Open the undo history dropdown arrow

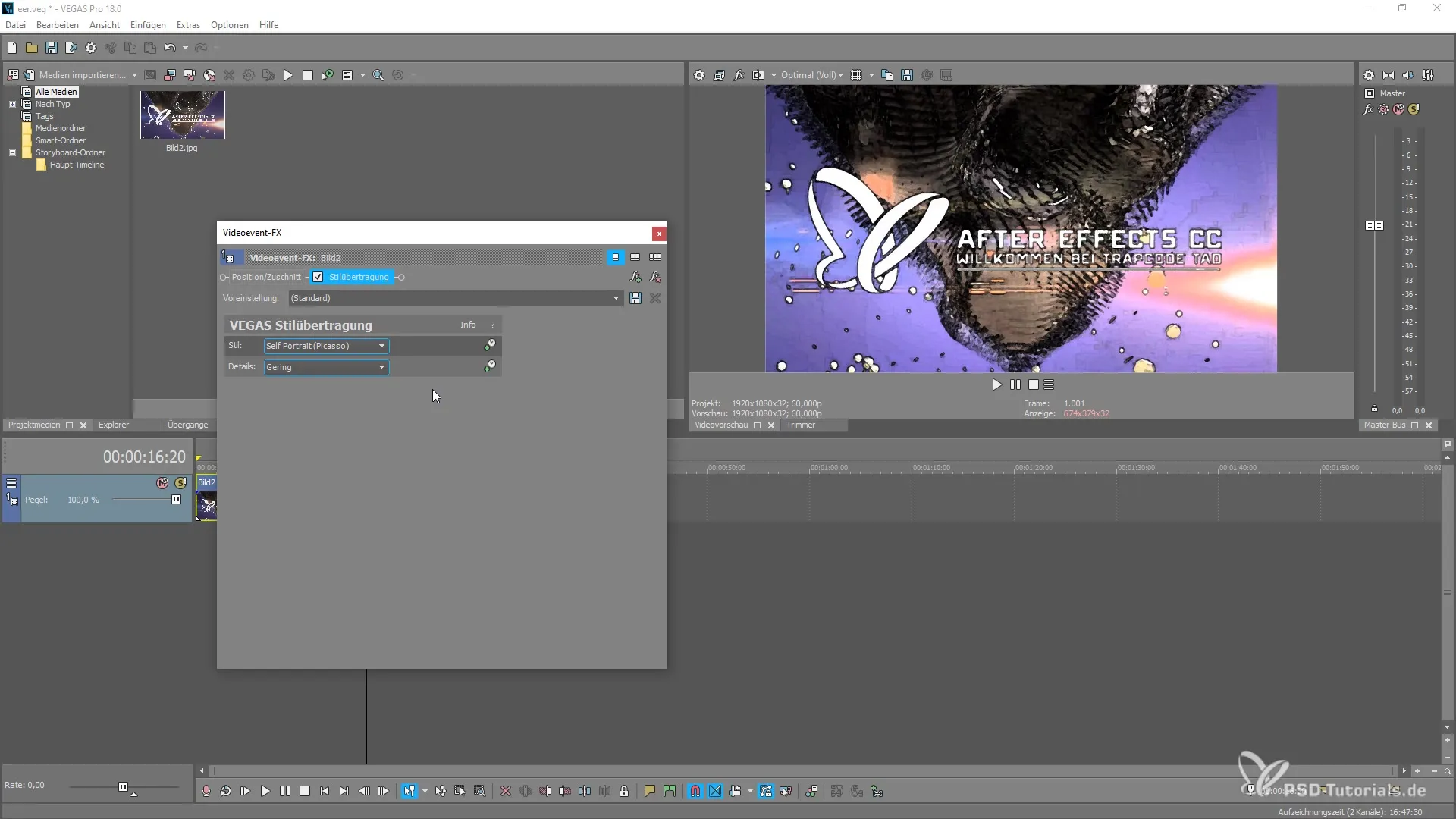tap(185, 48)
